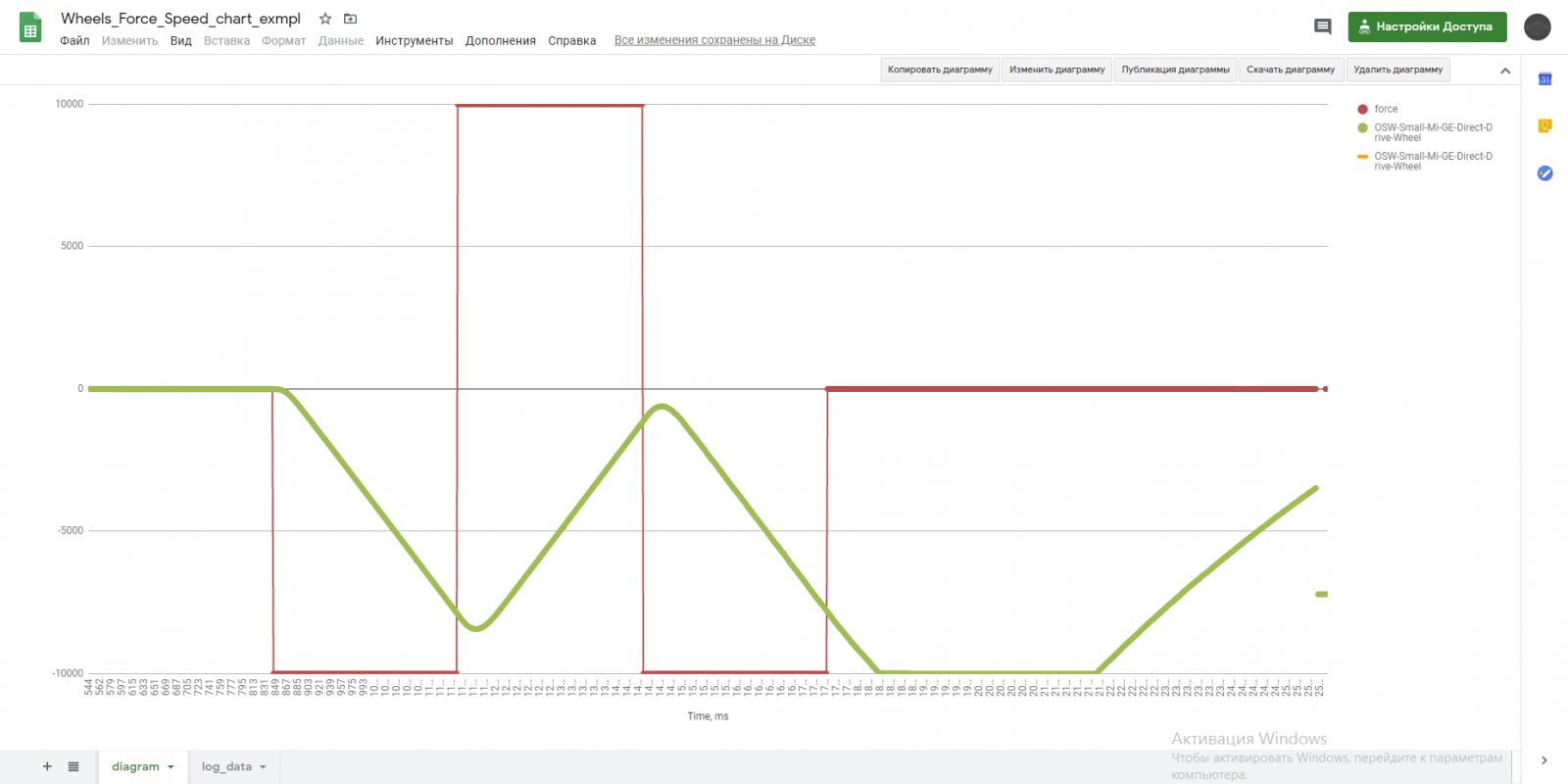This screenshot has height=784, width=1568.
Task: Open the Google Sheets home icon
Action: tap(30, 26)
